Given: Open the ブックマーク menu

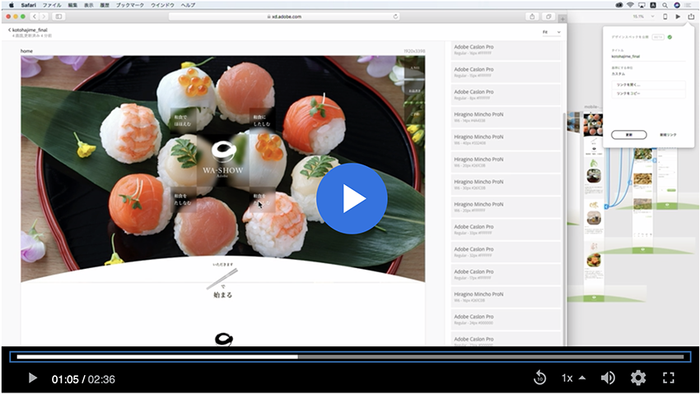Looking at the screenshot, I should pyautogui.click(x=130, y=5).
